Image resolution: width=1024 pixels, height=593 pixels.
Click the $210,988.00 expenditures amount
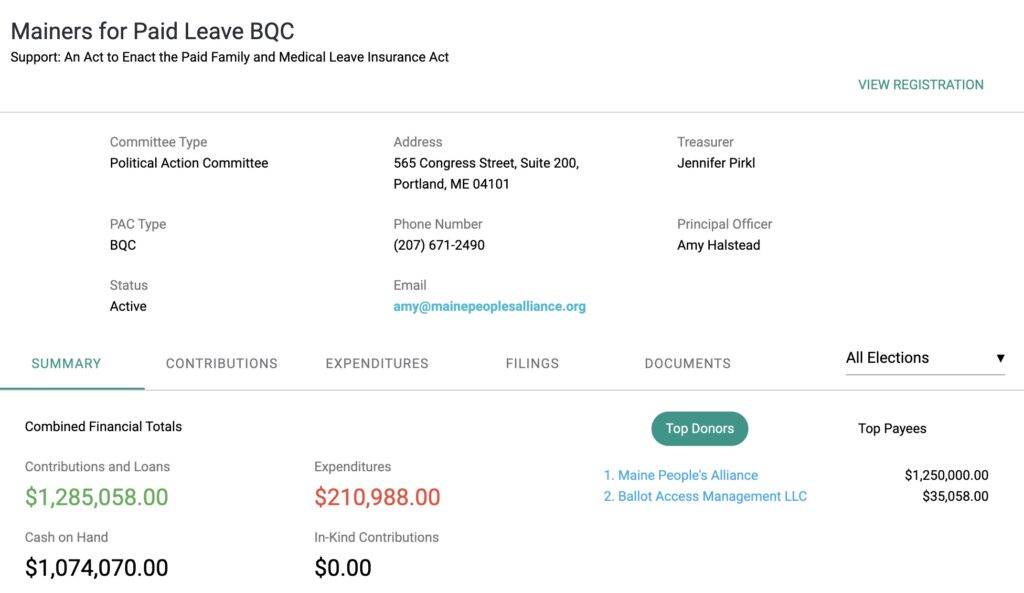point(377,497)
